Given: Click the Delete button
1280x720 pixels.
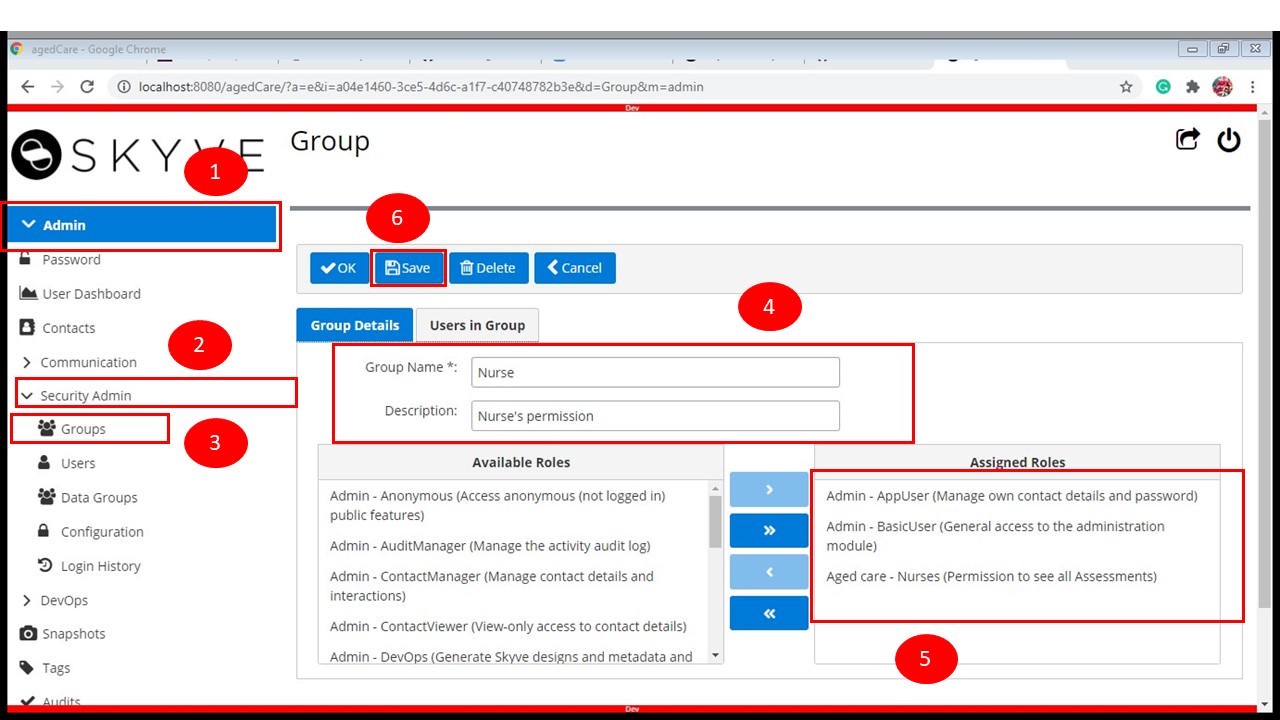Looking at the screenshot, I should point(489,268).
